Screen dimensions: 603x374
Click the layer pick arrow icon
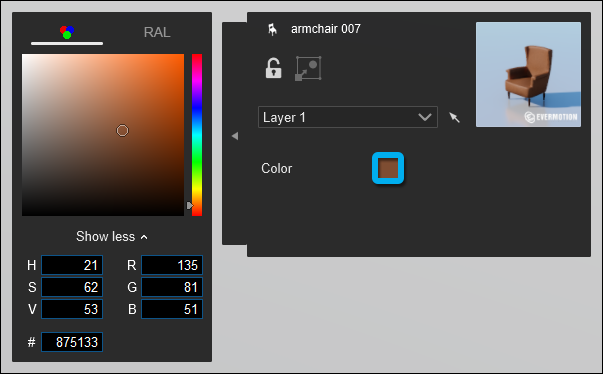coord(455,117)
